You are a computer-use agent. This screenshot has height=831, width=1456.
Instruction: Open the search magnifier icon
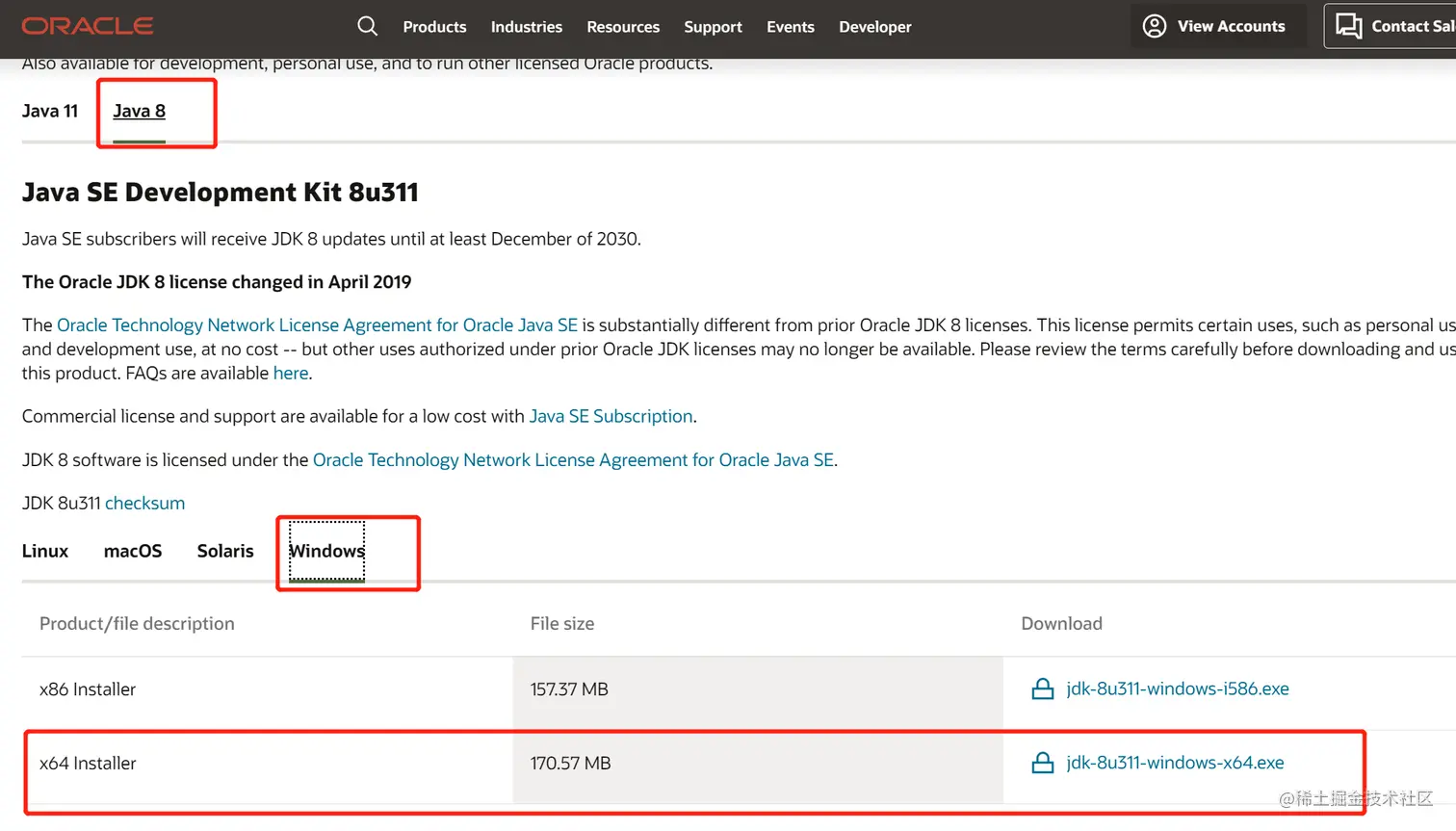pos(368,26)
